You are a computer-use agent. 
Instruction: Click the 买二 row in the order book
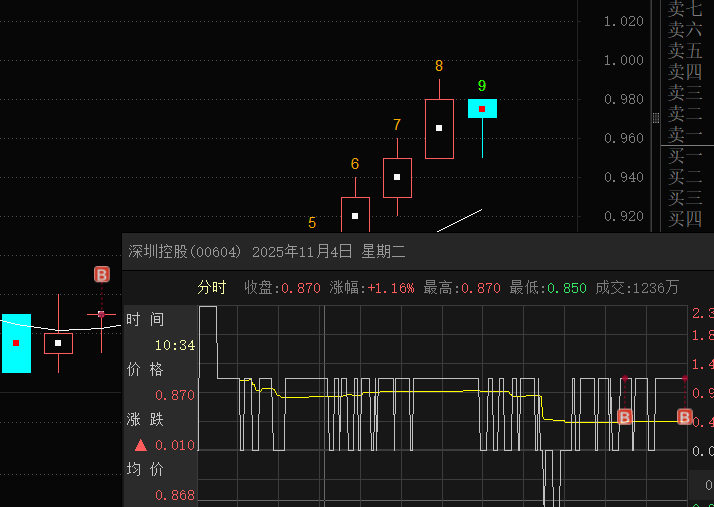(x=687, y=177)
